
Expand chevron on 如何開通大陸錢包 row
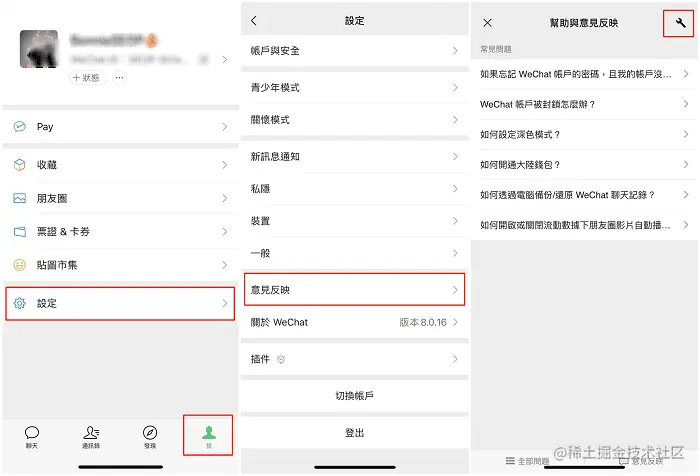point(686,165)
